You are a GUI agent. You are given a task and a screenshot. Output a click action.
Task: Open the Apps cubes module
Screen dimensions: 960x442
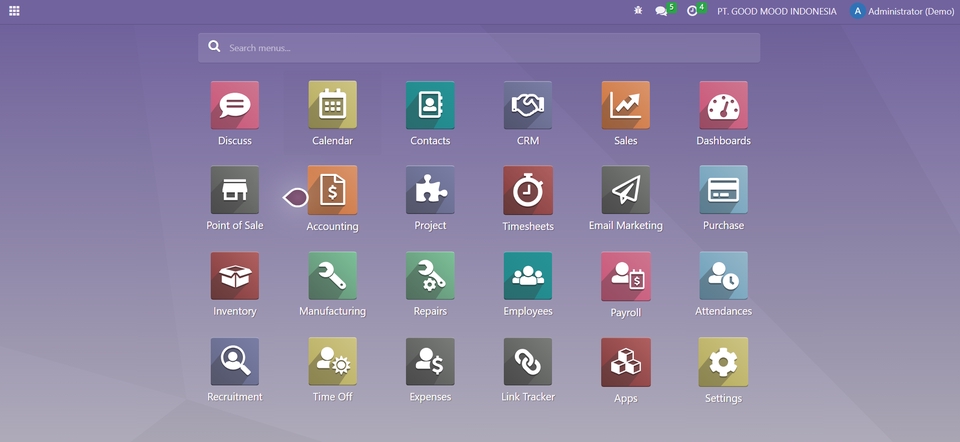626,362
